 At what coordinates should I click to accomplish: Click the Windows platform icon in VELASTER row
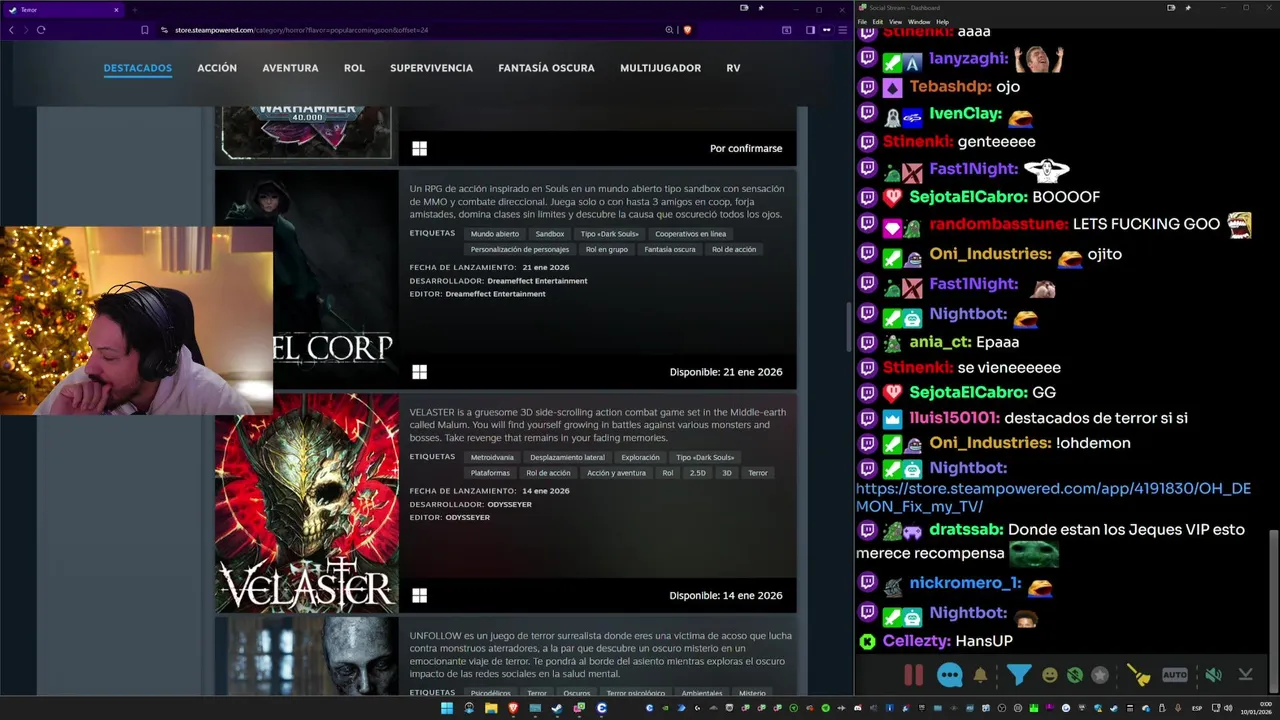pos(419,596)
